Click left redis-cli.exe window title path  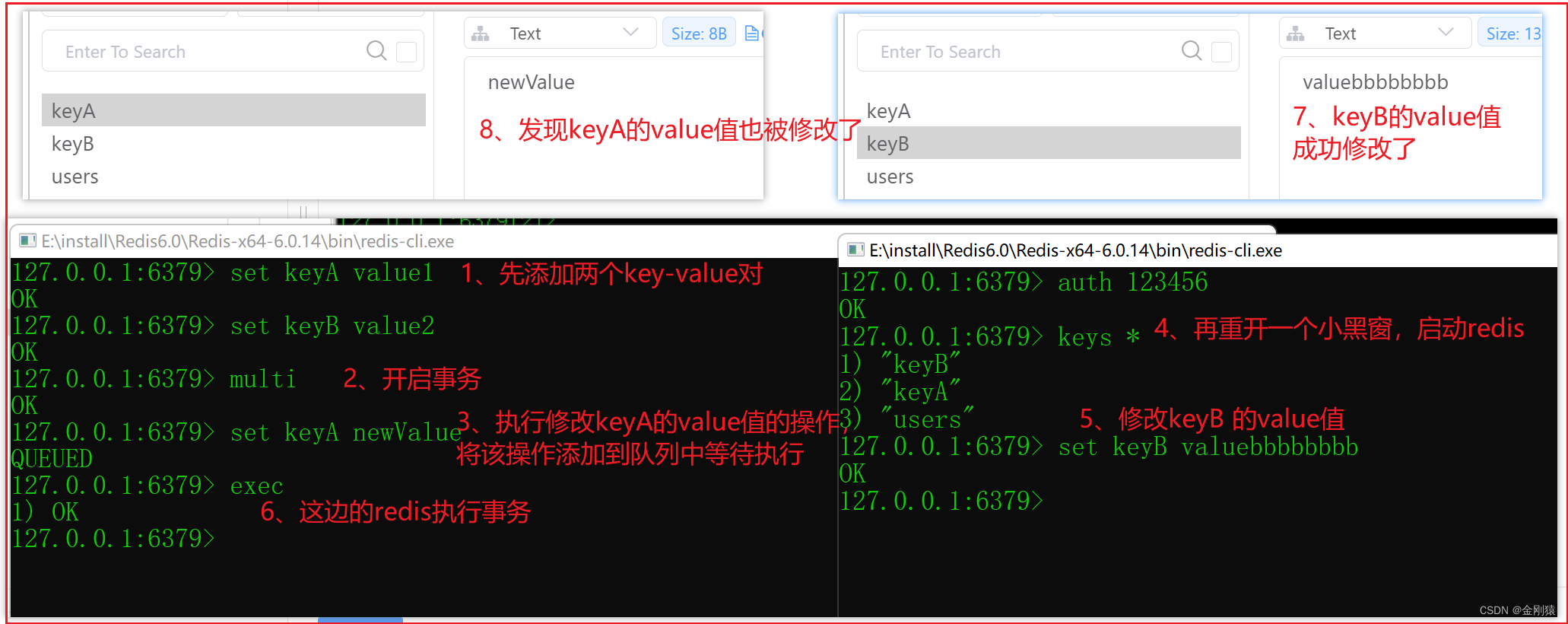tap(247, 241)
